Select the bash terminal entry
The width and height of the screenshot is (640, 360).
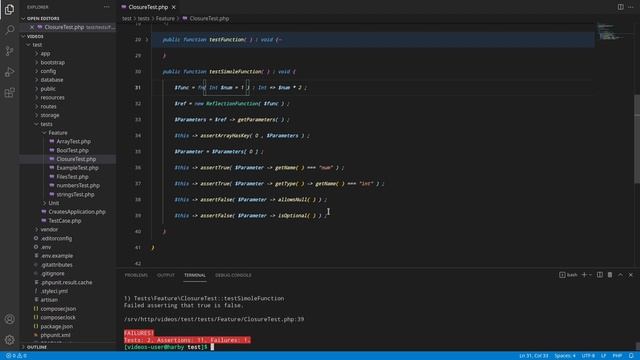568,275
